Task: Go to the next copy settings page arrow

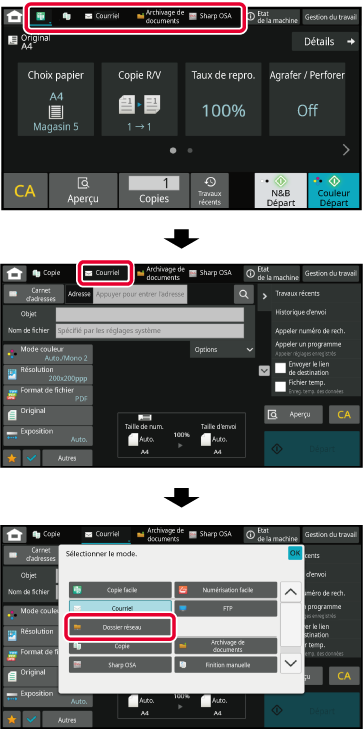Action: point(346,150)
